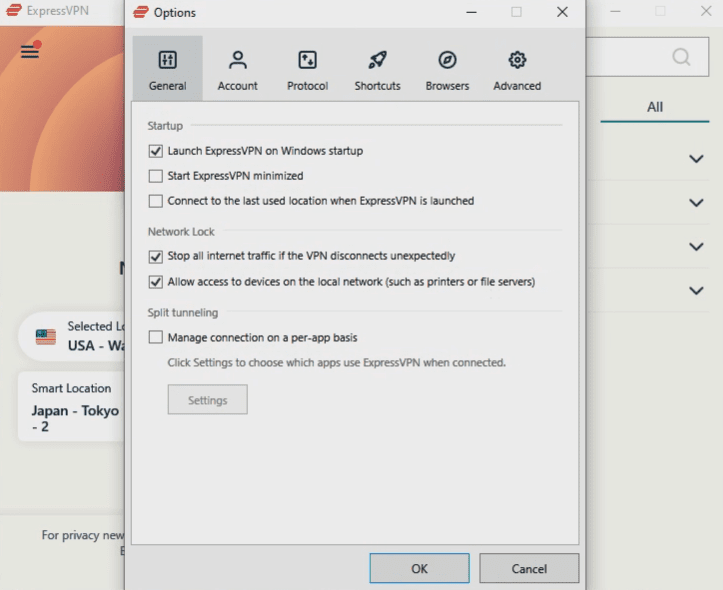The width and height of the screenshot is (723, 590).
Task: Click the Startup section heading
Action: tap(165, 126)
